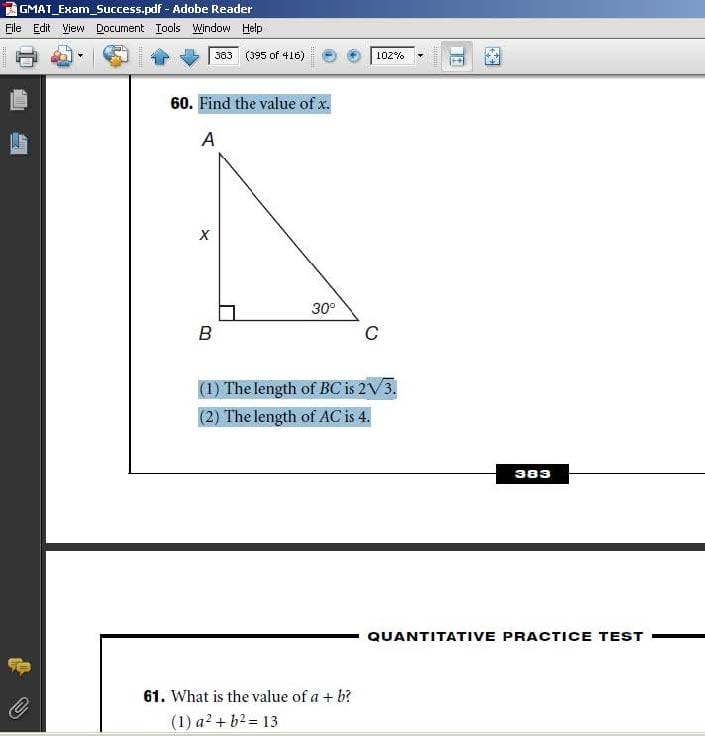
Task: Click the vertex label 'B' on the triangle
Action: coord(205,333)
